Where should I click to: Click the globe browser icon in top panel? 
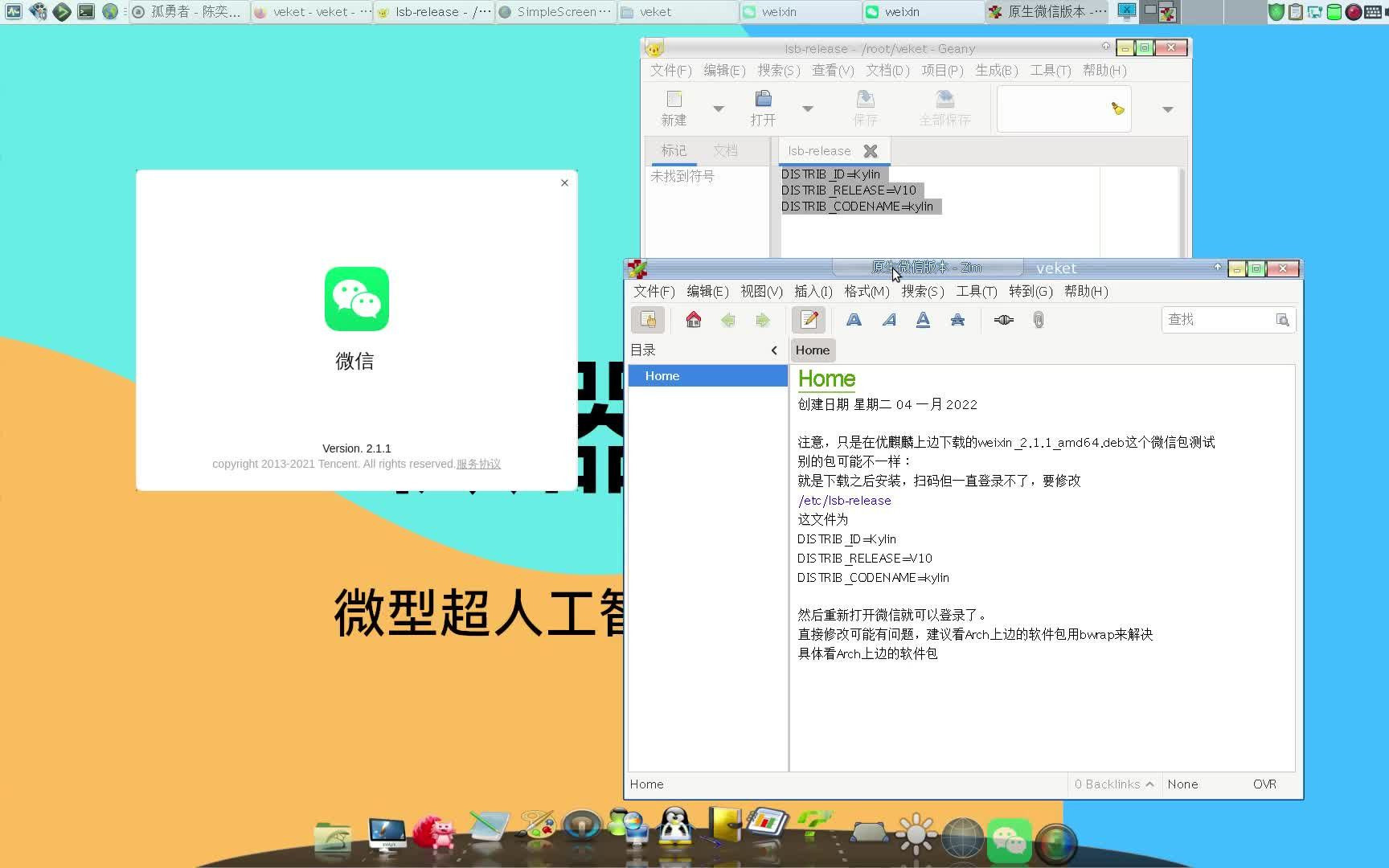[110, 11]
